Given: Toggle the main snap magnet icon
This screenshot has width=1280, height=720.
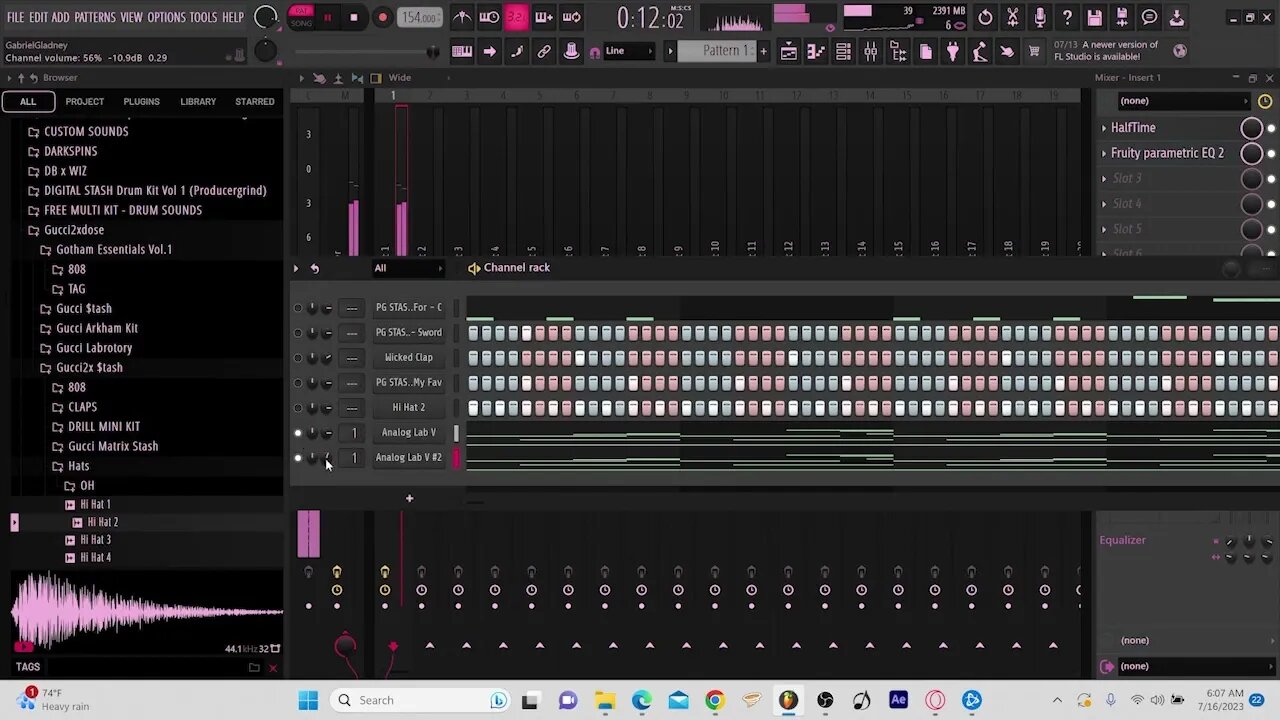Looking at the screenshot, I should click(595, 52).
